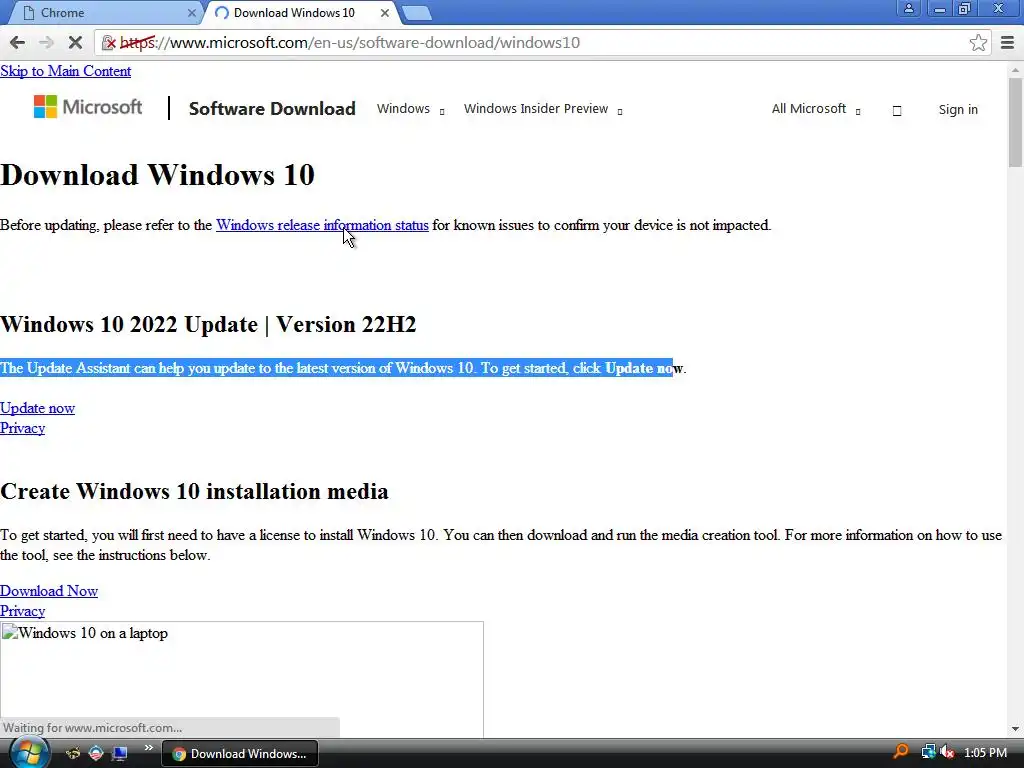Image resolution: width=1024 pixels, height=768 pixels.
Task: Click the insecure HTTPS warning icon
Action: click(109, 43)
